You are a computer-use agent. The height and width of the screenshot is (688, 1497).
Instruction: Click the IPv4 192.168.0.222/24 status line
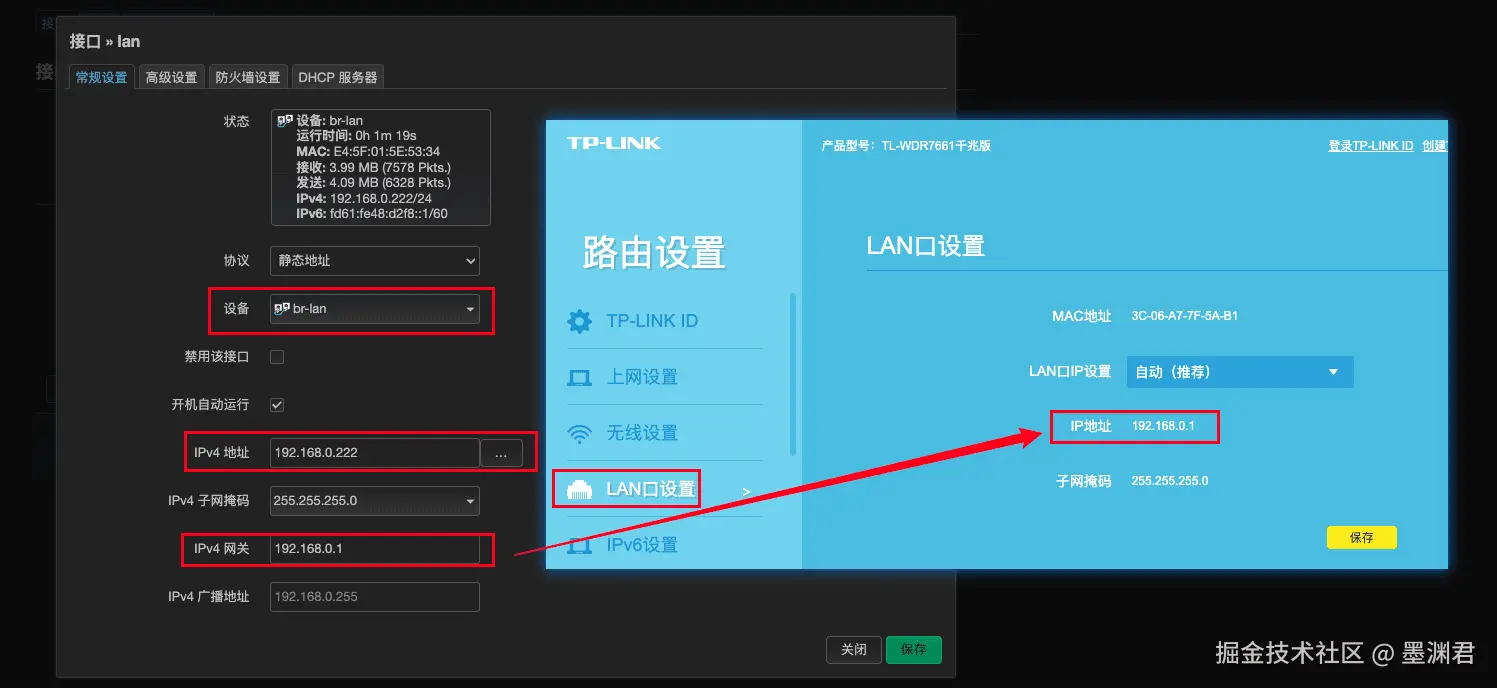pos(364,199)
